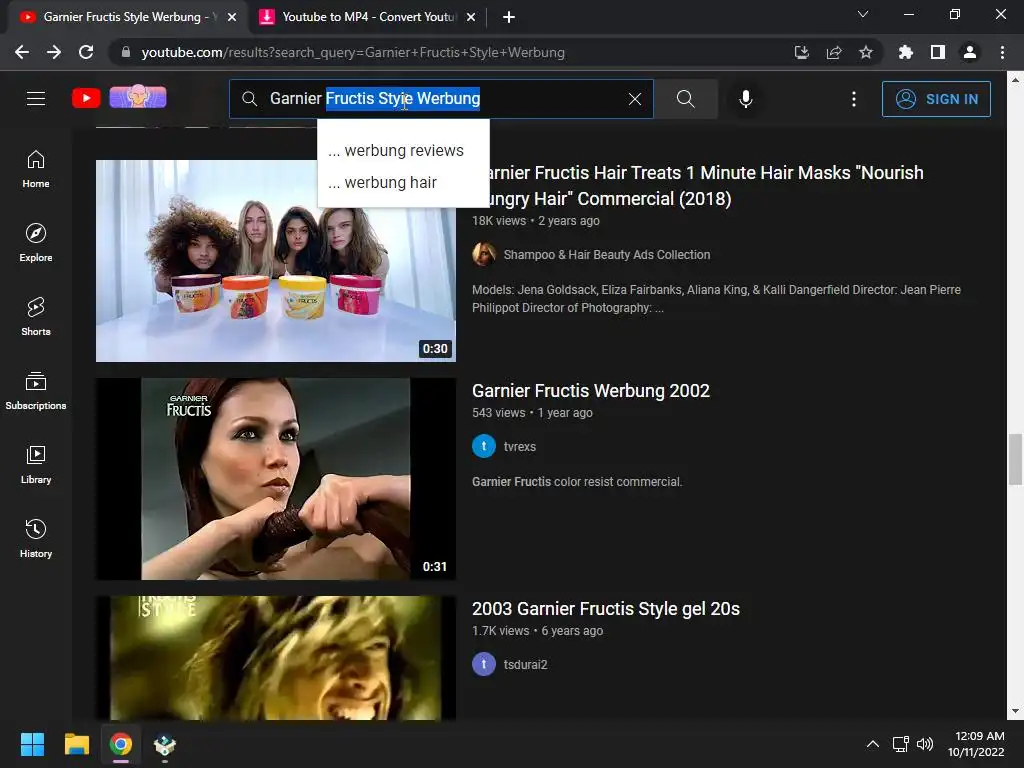Choose '... werbung reviews' suggestion

[x=403, y=150]
